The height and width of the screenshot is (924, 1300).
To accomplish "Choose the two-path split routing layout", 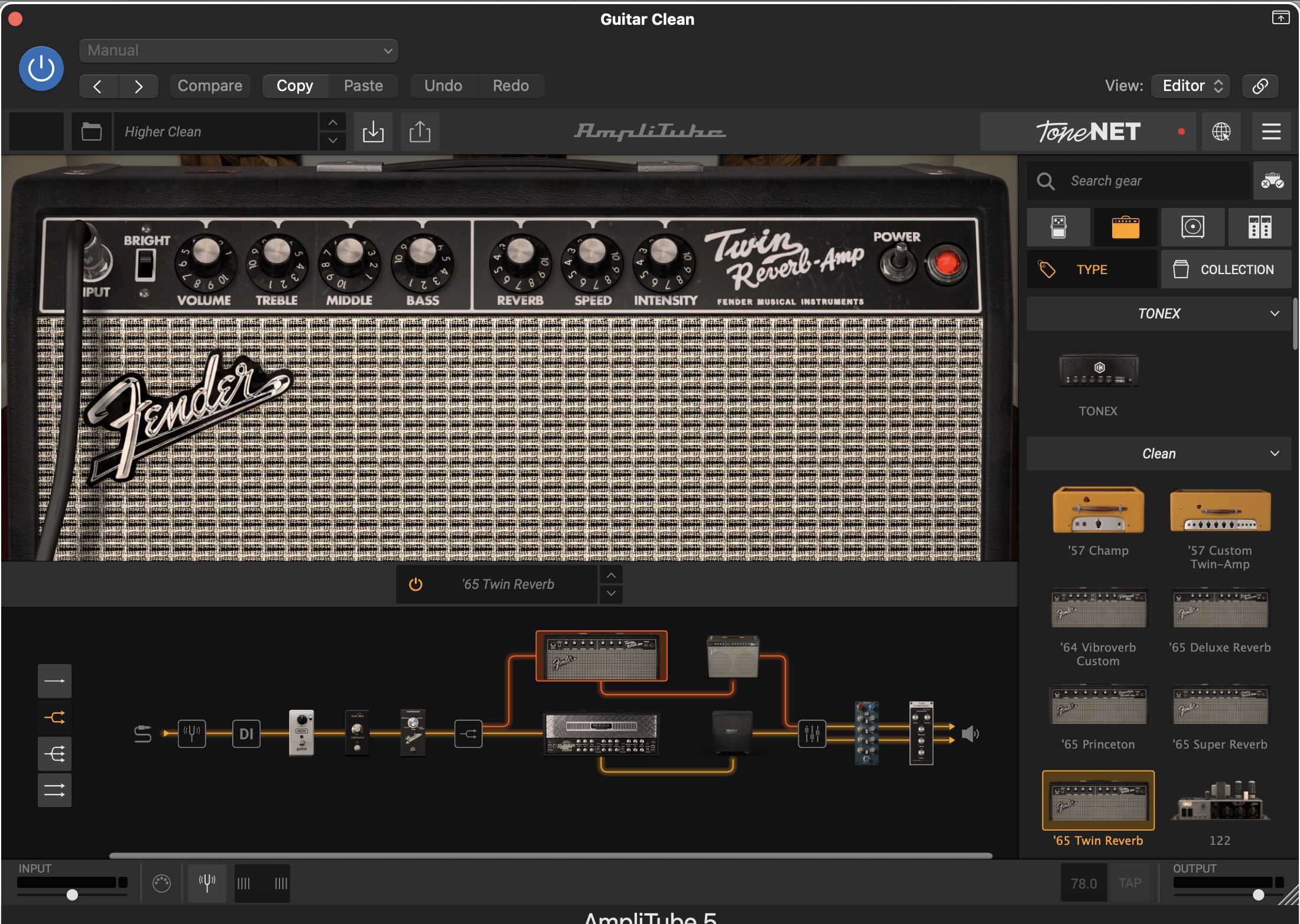I will click(x=54, y=718).
